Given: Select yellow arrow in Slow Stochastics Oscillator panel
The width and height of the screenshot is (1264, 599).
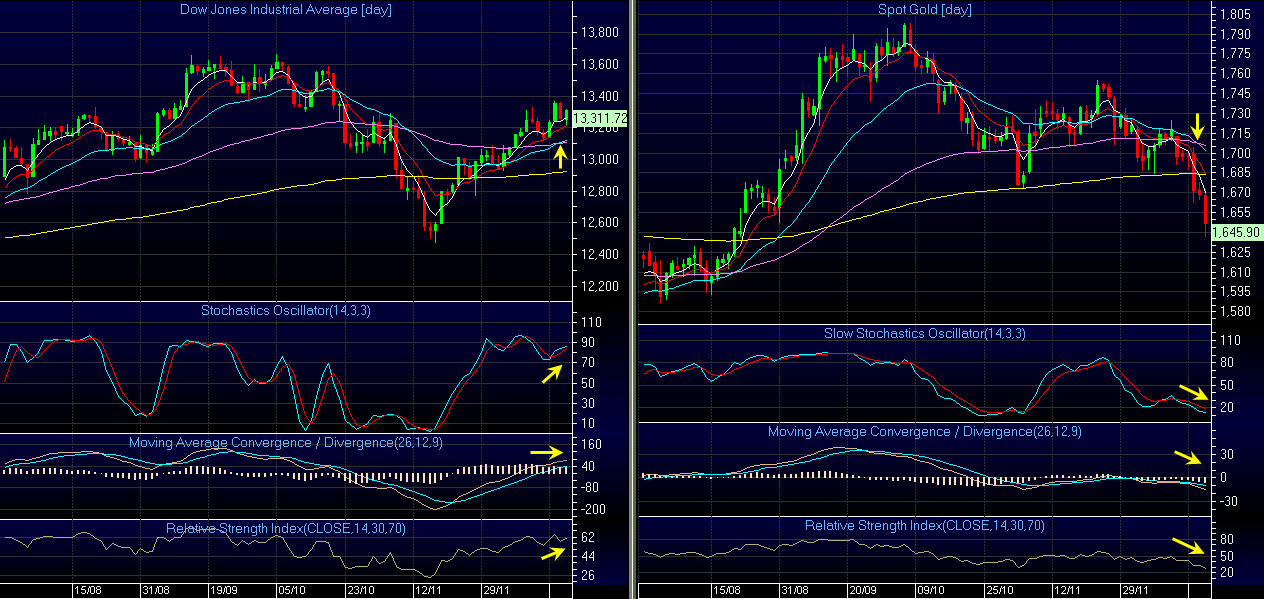Looking at the screenshot, I should point(1192,391).
